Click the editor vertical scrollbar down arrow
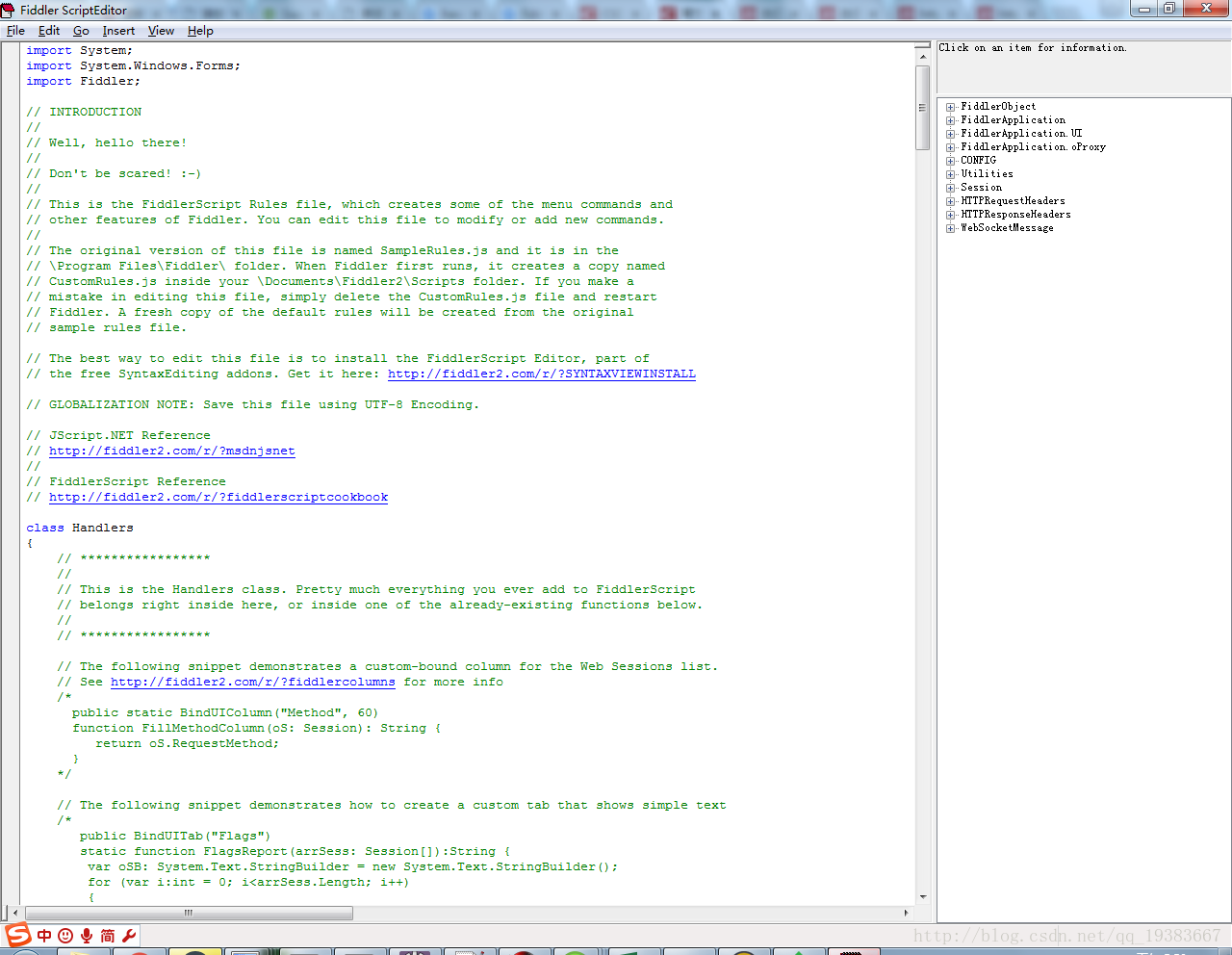The height and width of the screenshot is (955, 1232). coord(923,897)
